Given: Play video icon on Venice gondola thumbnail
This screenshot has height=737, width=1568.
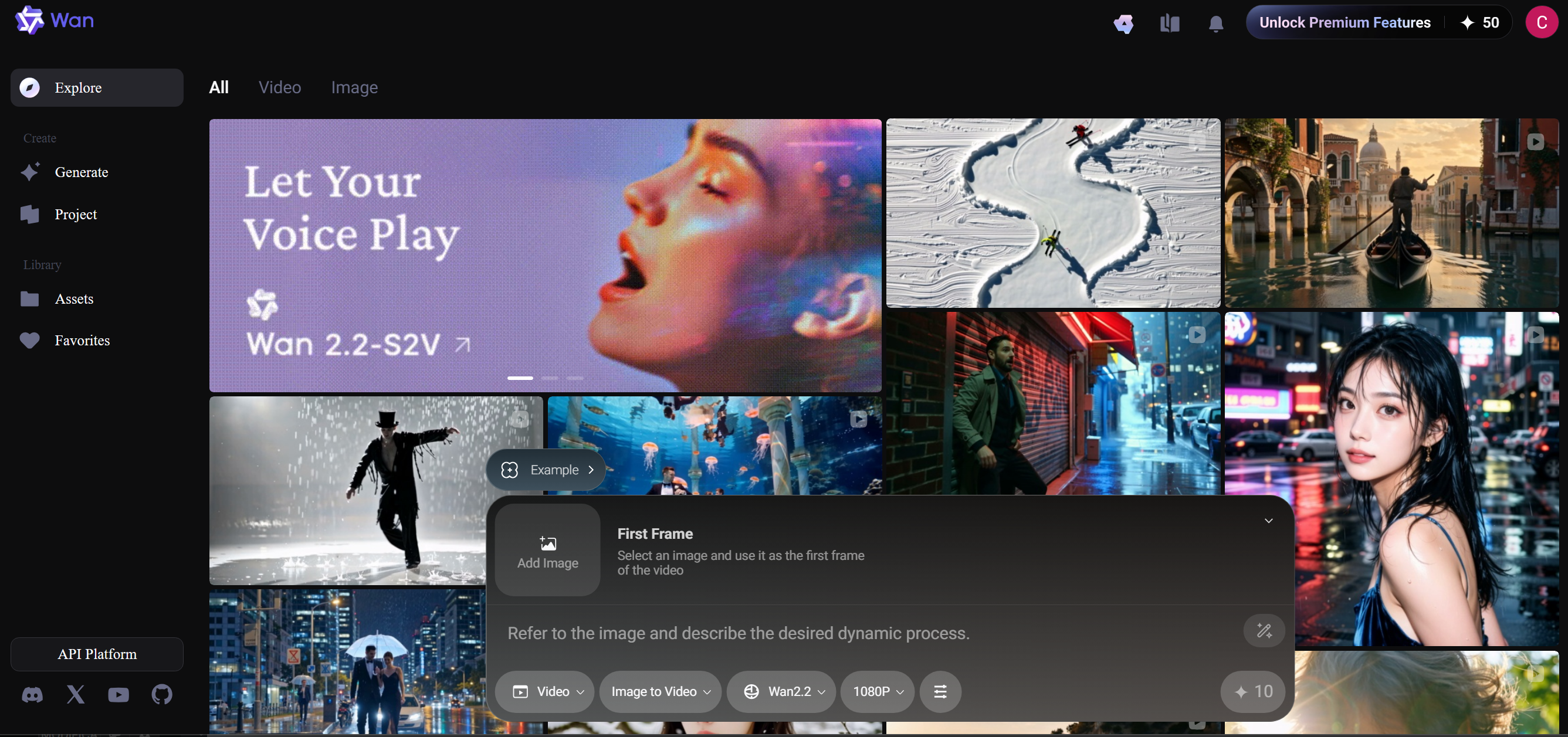Looking at the screenshot, I should point(1535,142).
